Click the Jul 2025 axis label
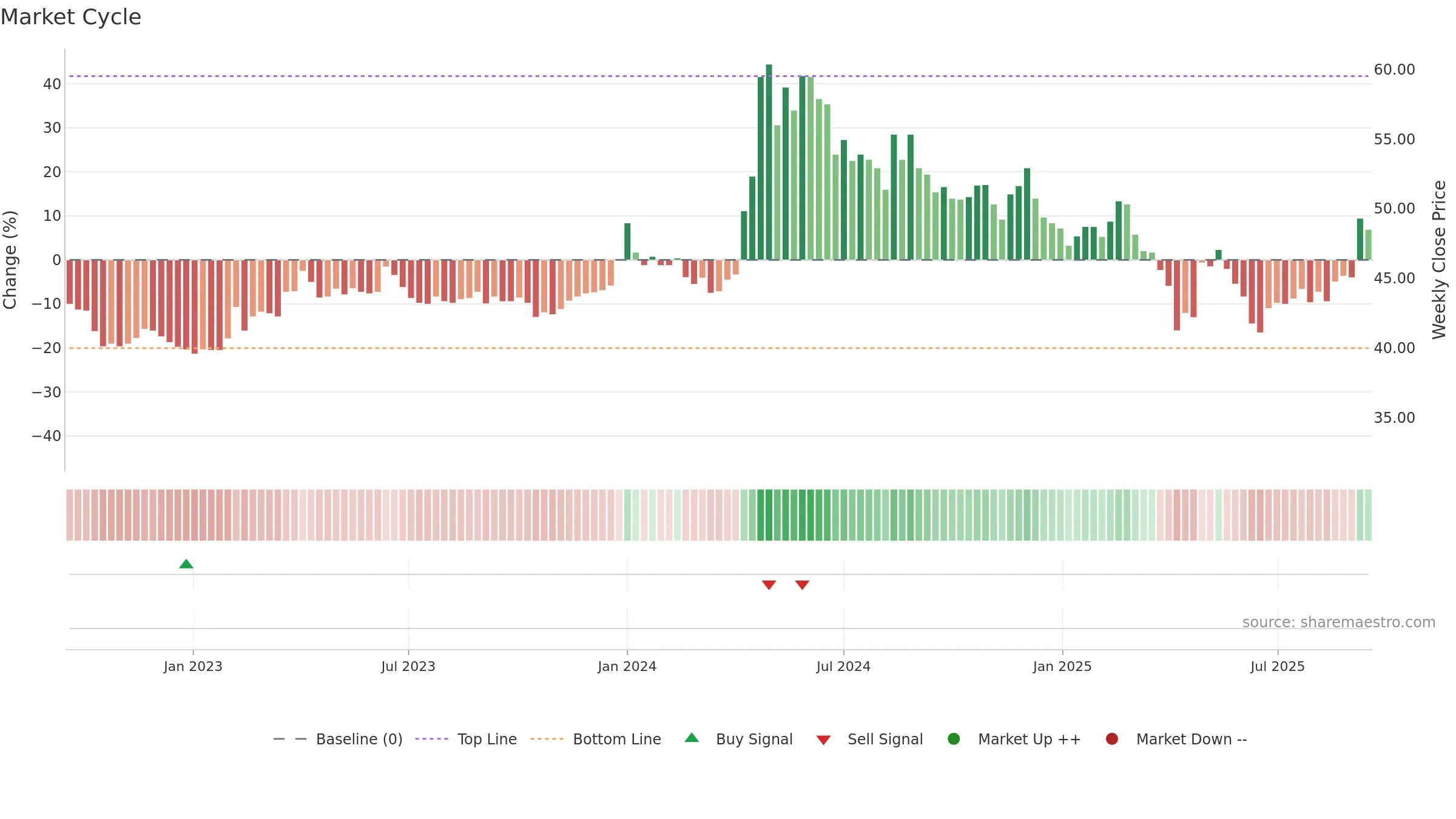The width and height of the screenshot is (1456, 819). [1278, 667]
